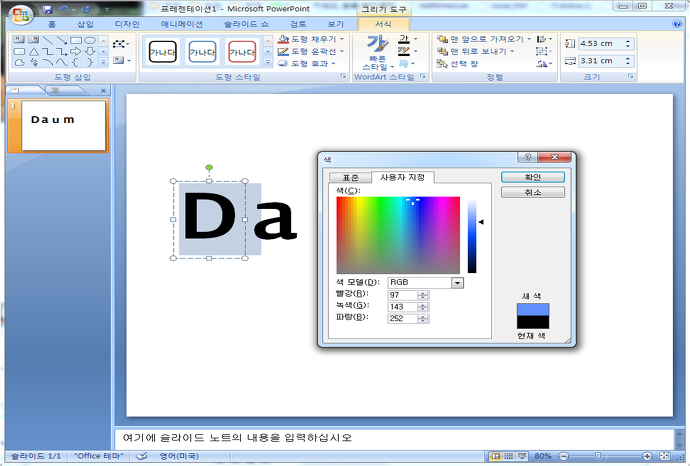Open 선택 창 (Selection Pane)
Viewport: 690px width, 466px height.
tap(458, 64)
